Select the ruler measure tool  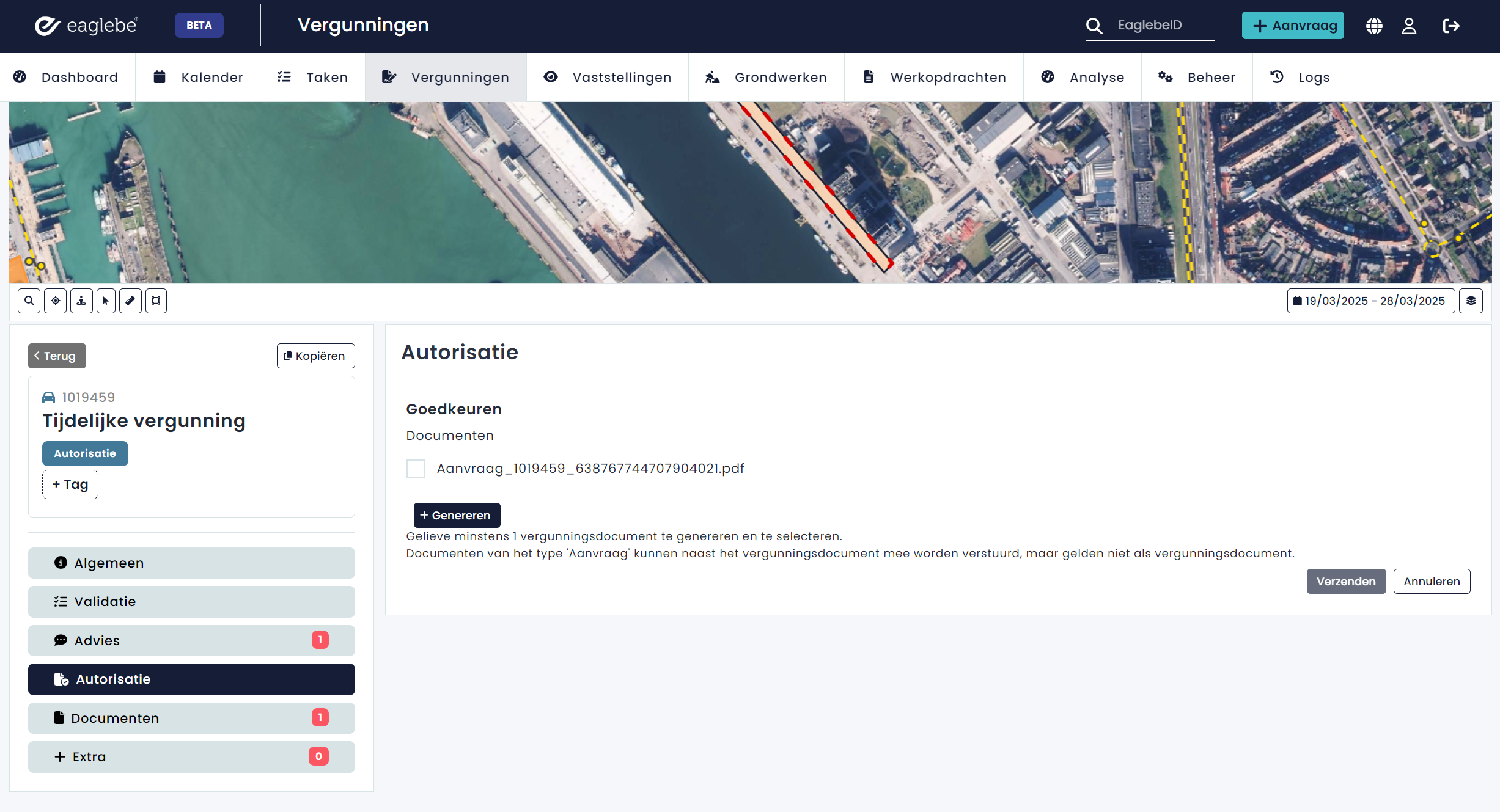(x=130, y=301)
